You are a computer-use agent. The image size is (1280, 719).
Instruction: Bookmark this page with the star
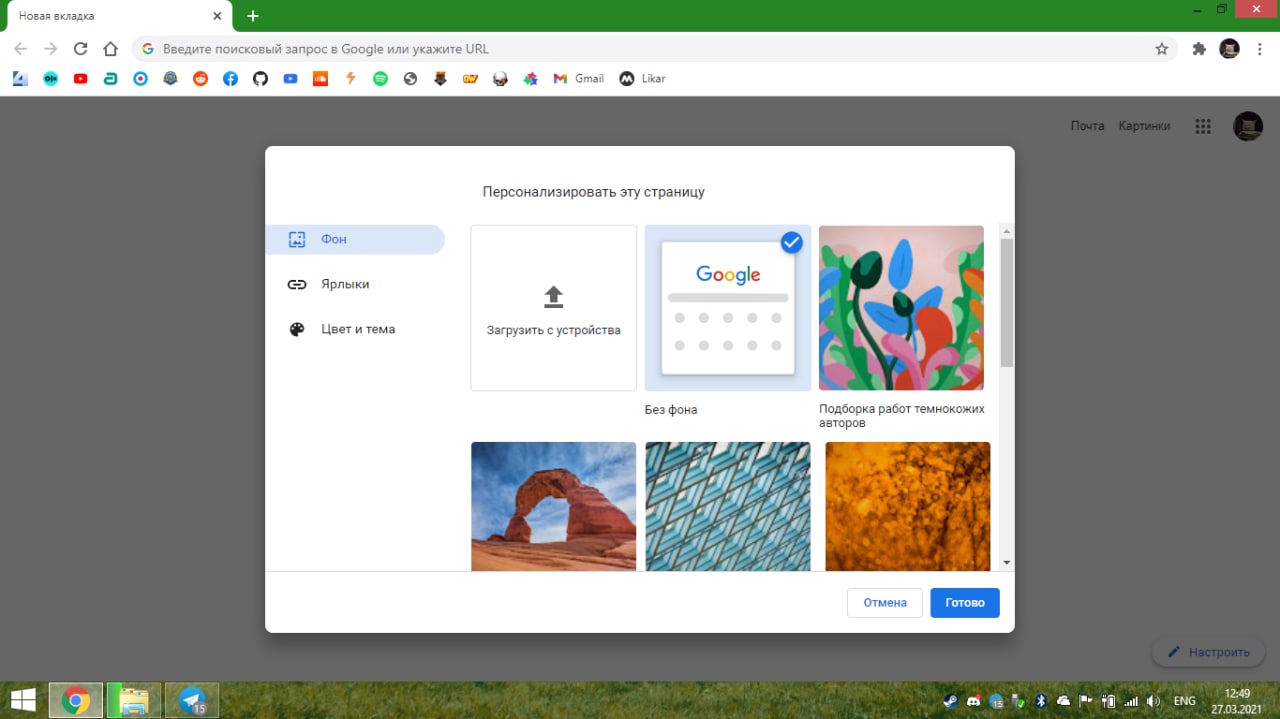coord(1161,48)
